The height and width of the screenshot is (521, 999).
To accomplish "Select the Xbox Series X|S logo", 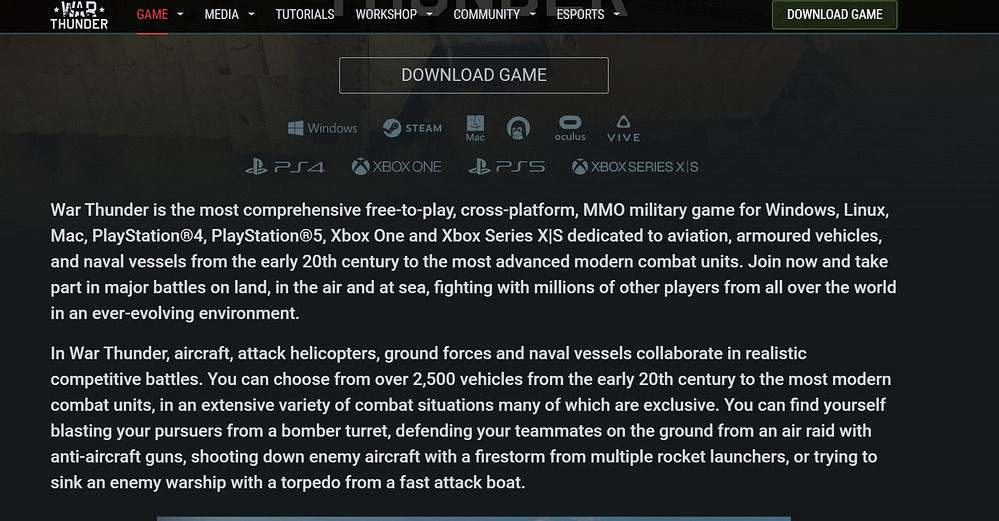I will click(x=635, y=167).
